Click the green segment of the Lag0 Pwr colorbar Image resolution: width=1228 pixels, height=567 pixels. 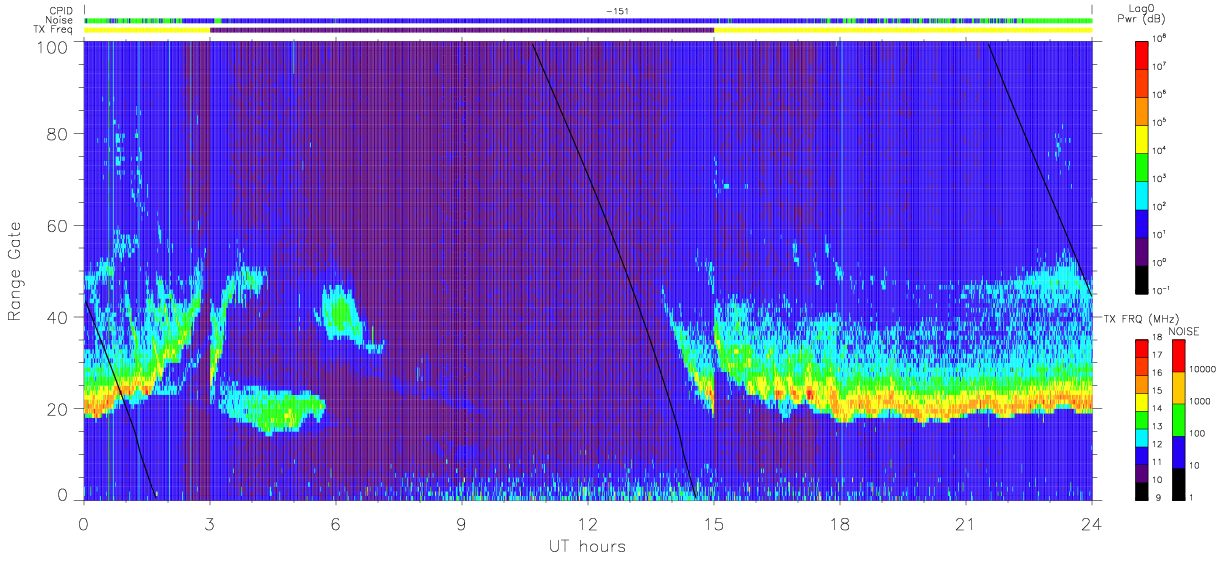tap(1142, 166)
